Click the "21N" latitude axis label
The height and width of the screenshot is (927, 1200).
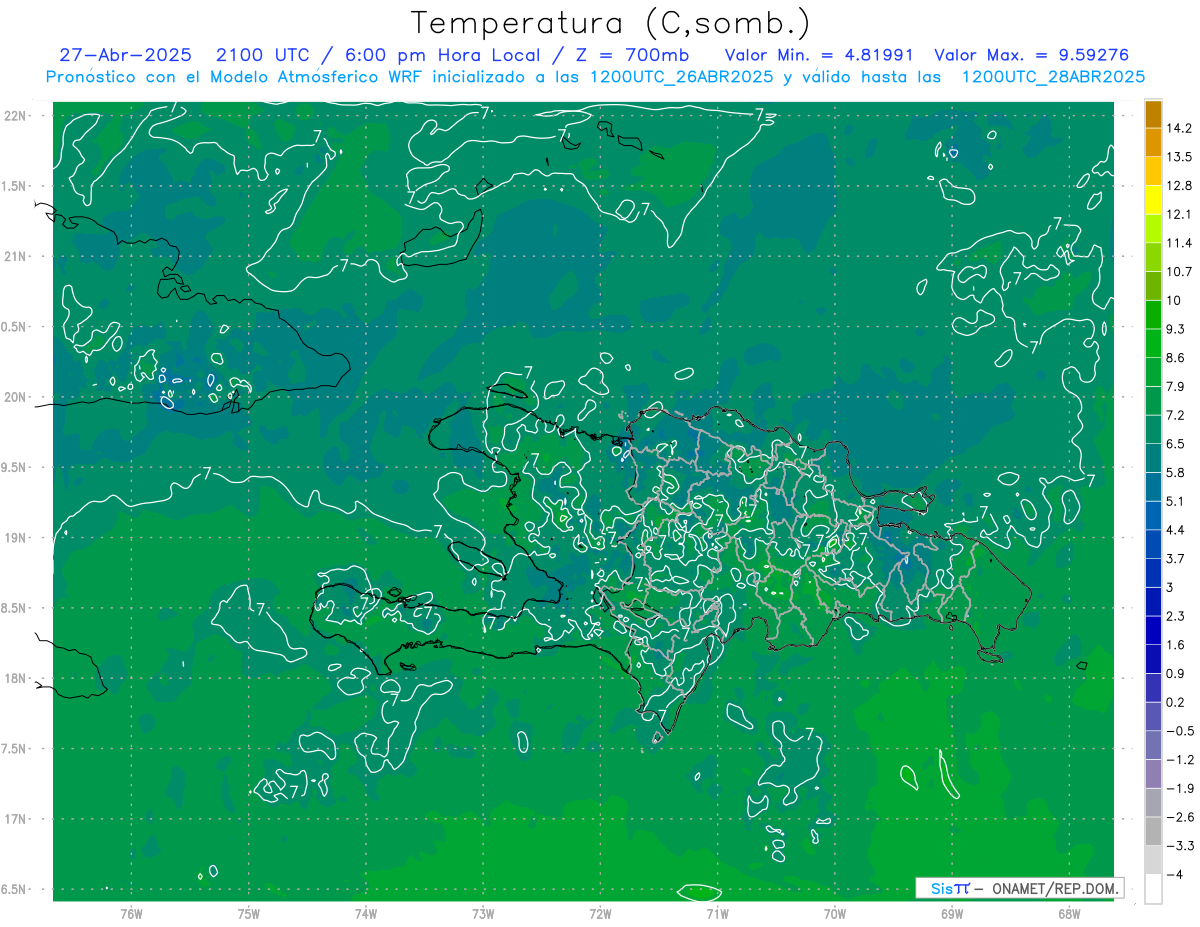click(15, 257)
